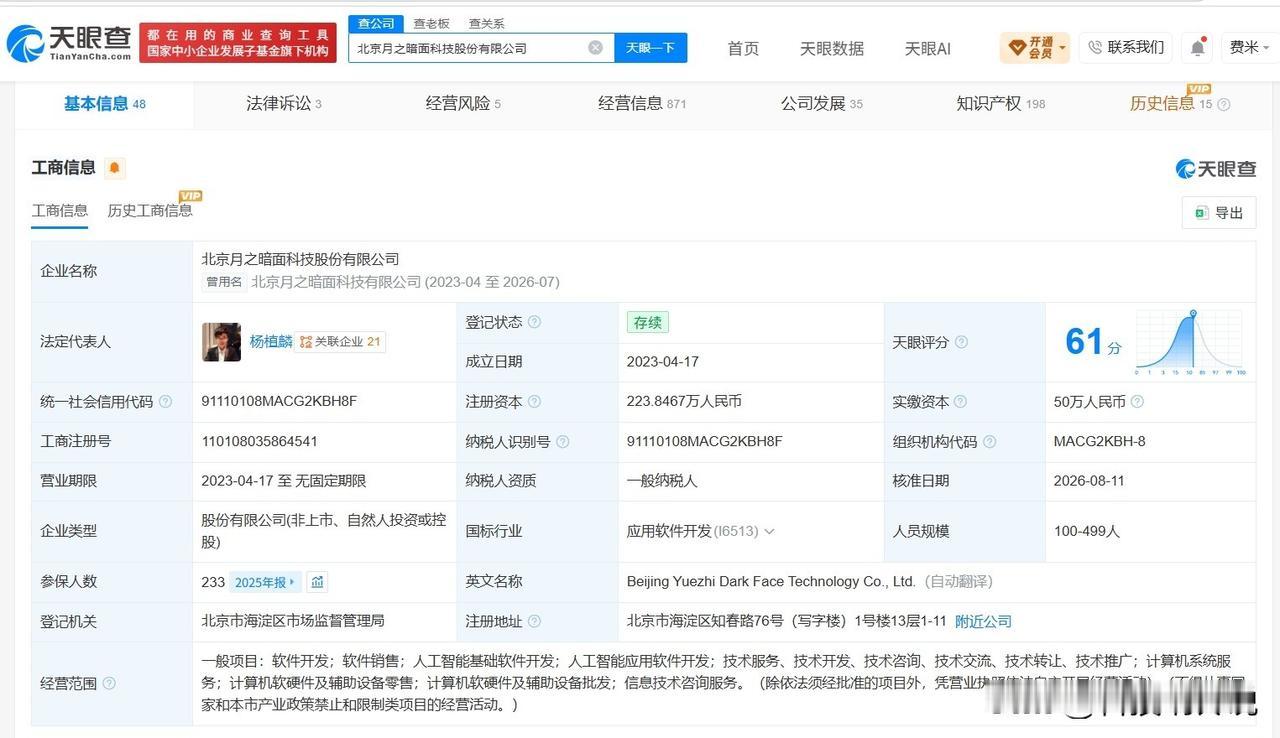The image size is (1280, 738).
Task: Open the 公司发展 tab
Action: click(x=821, y=103)
